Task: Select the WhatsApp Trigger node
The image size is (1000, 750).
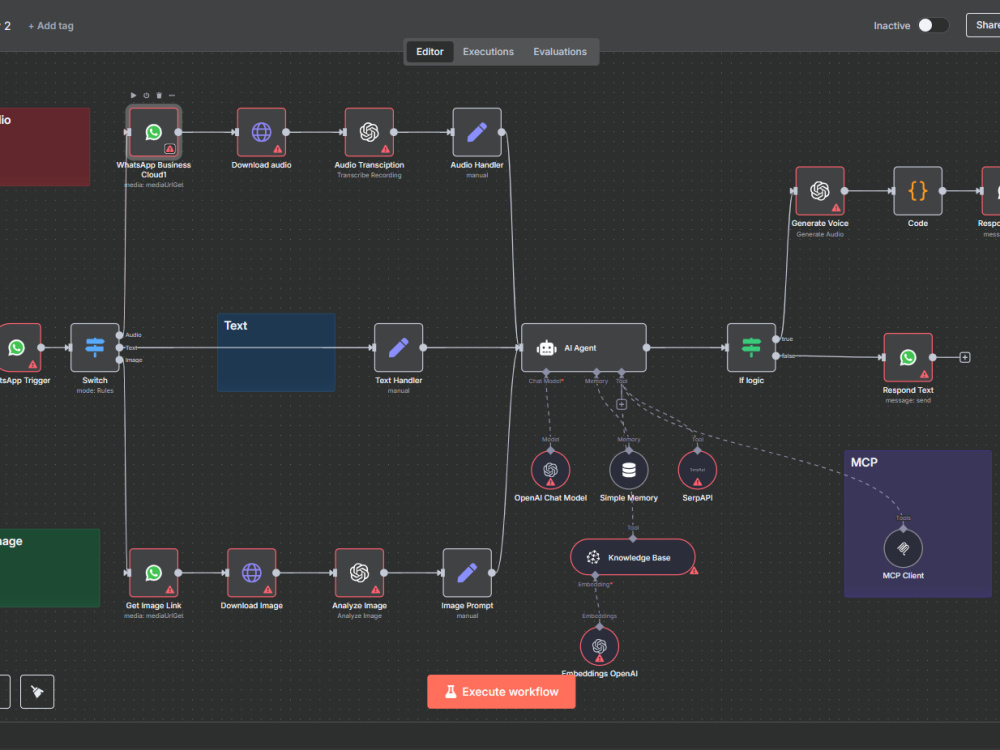Action: [x=18, y=348]
